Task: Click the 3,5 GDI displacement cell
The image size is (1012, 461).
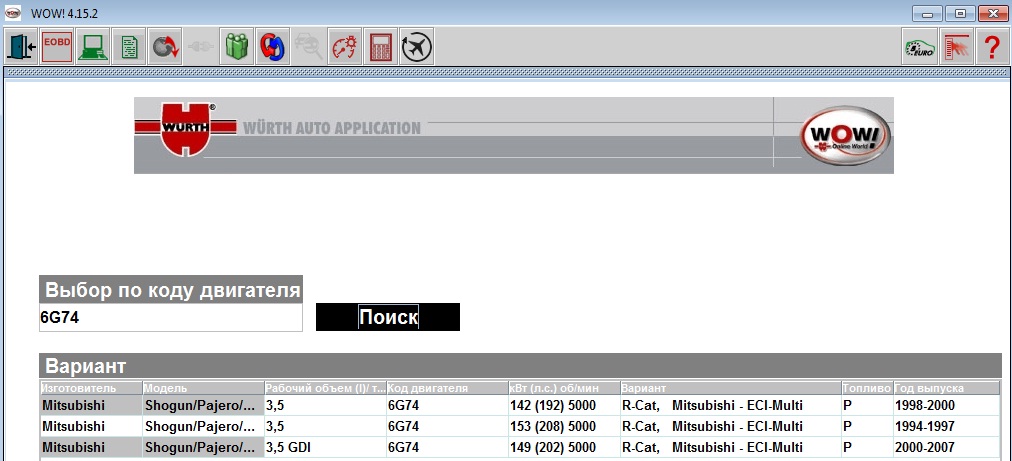Action: pos(325,447)
